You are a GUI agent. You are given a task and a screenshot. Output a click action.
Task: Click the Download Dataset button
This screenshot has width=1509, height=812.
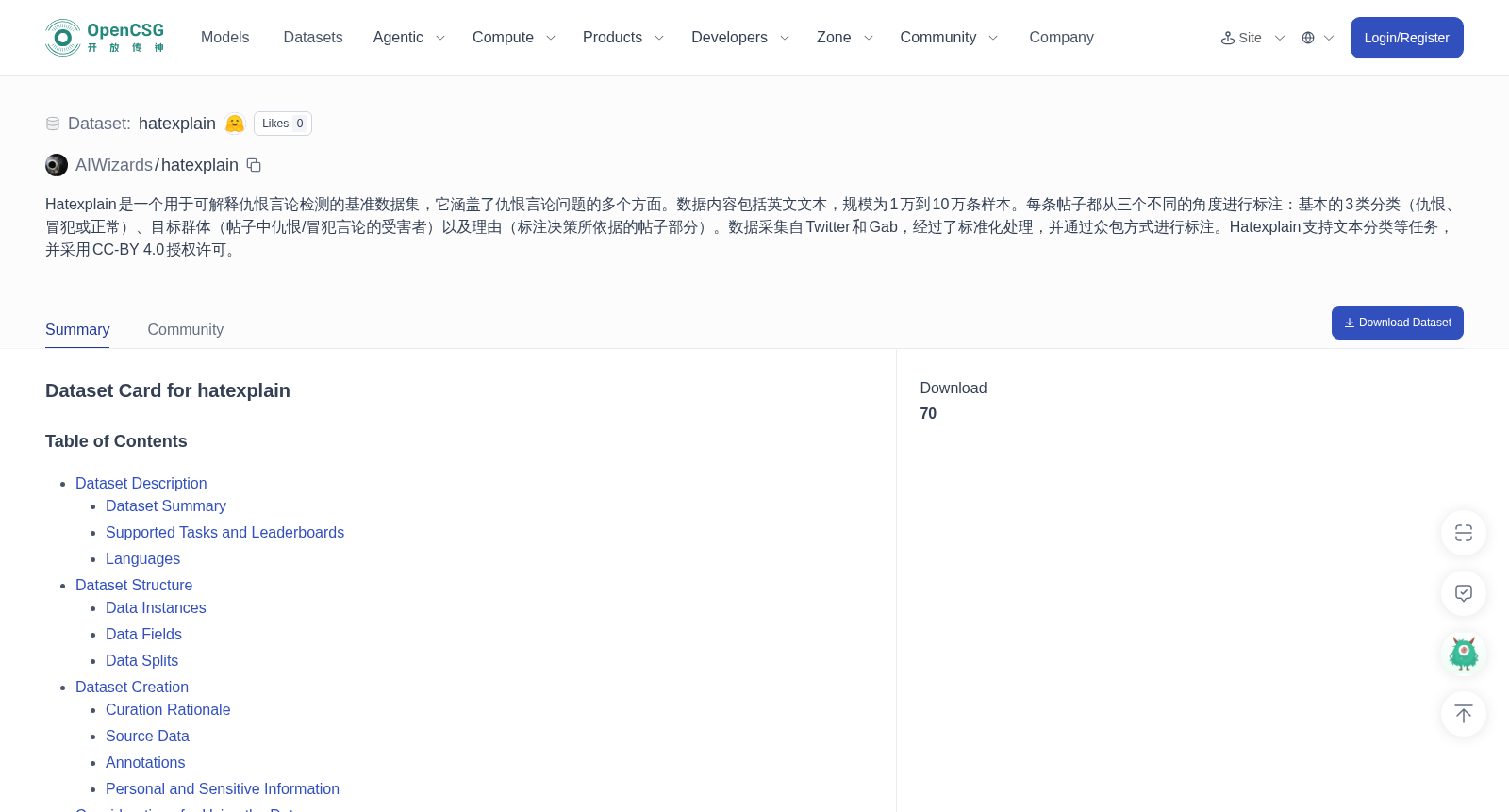pyautogui.click(x=1397, y=323)
